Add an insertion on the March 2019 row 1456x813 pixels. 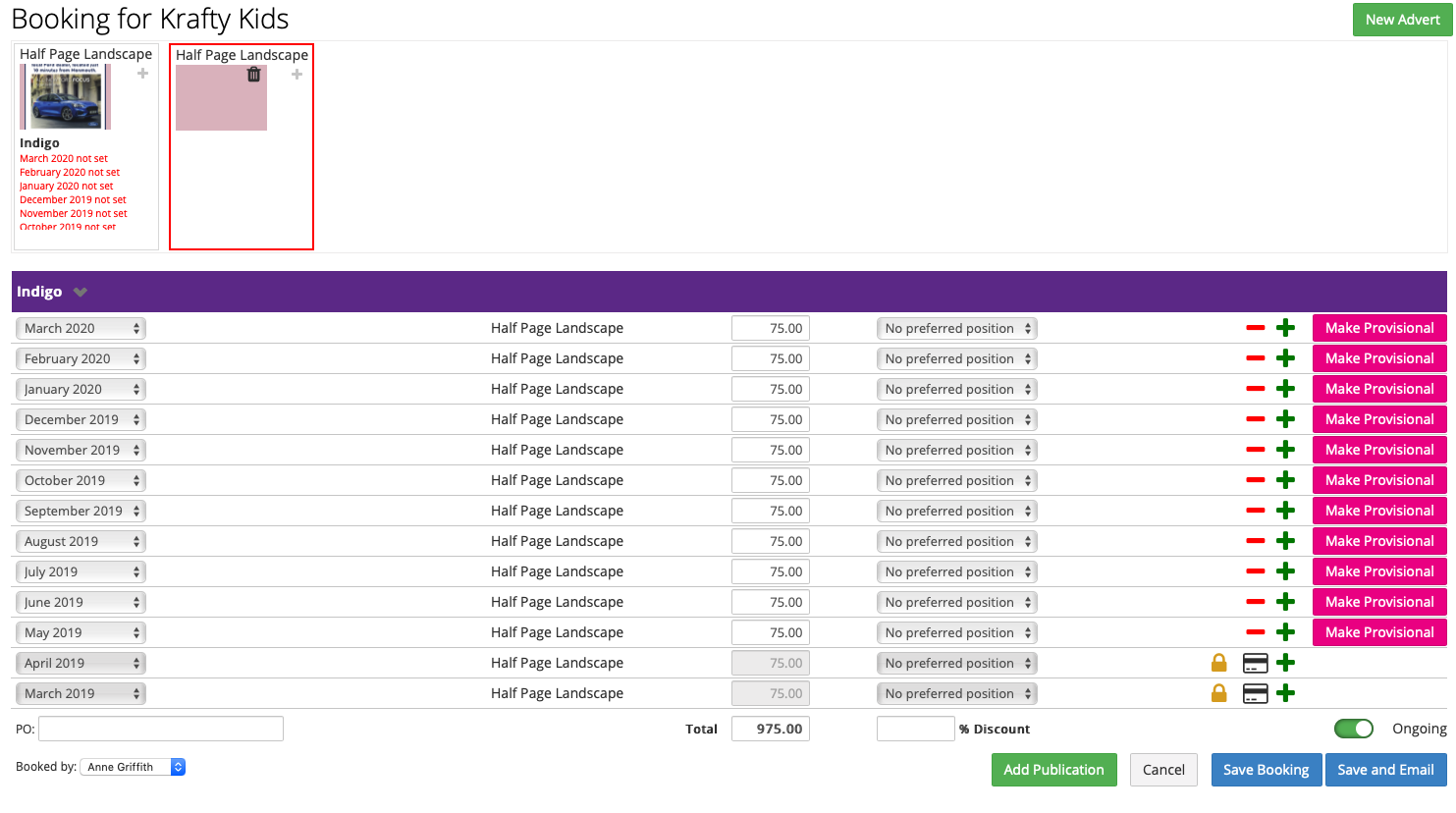tap(1285, 693)
